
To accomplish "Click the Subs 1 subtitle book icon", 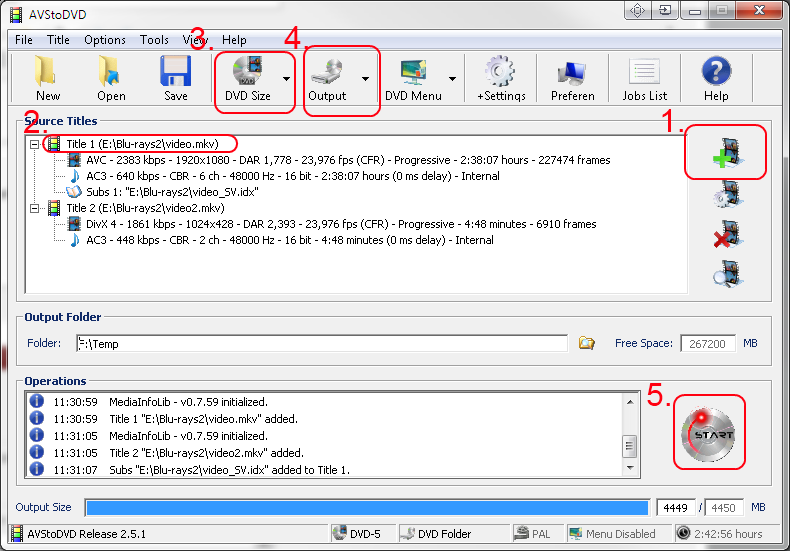I will [74, 192].
